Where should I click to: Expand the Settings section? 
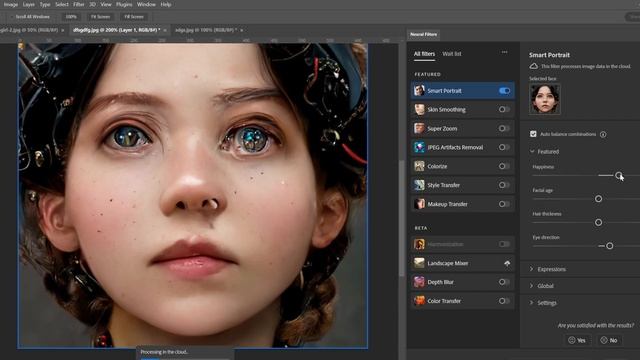(x=531, y=303)
